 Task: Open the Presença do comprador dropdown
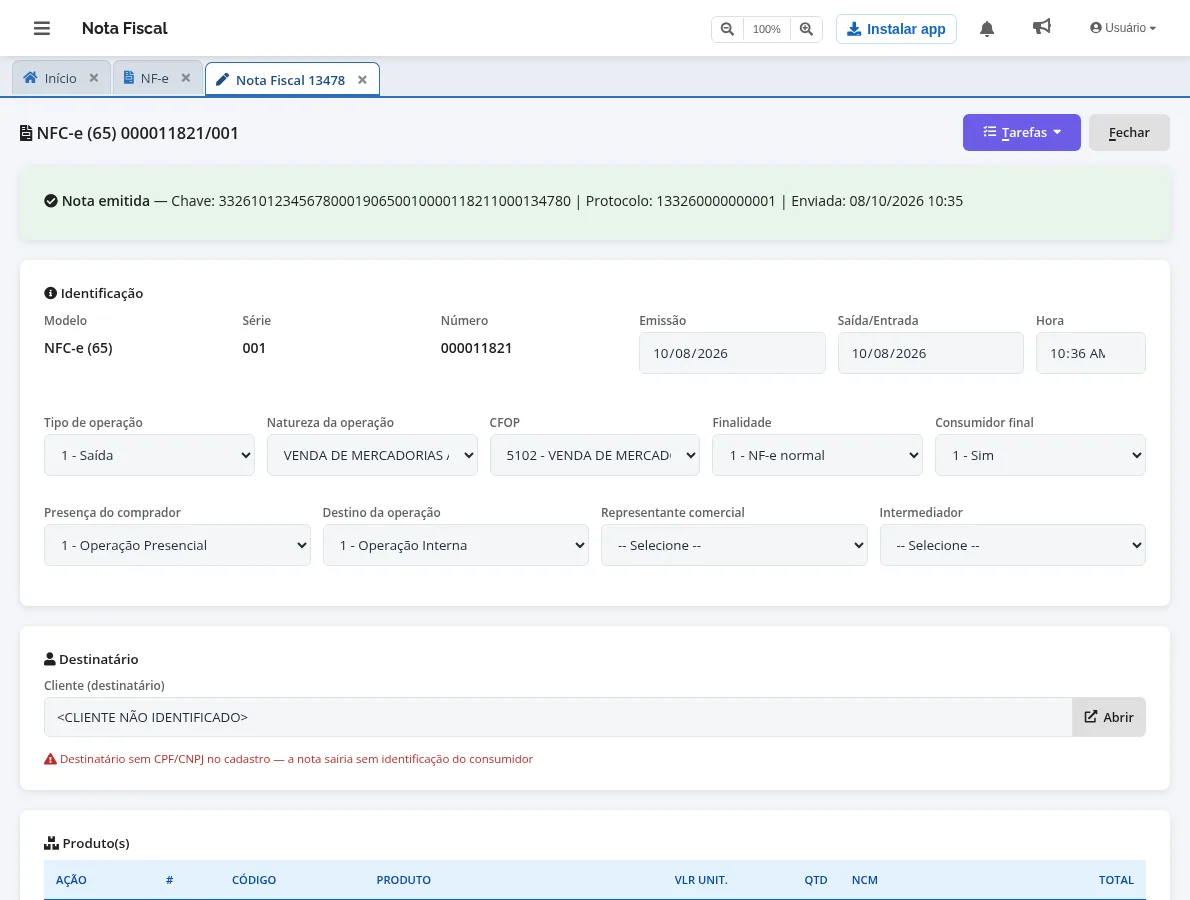click(x=177, y=545)
